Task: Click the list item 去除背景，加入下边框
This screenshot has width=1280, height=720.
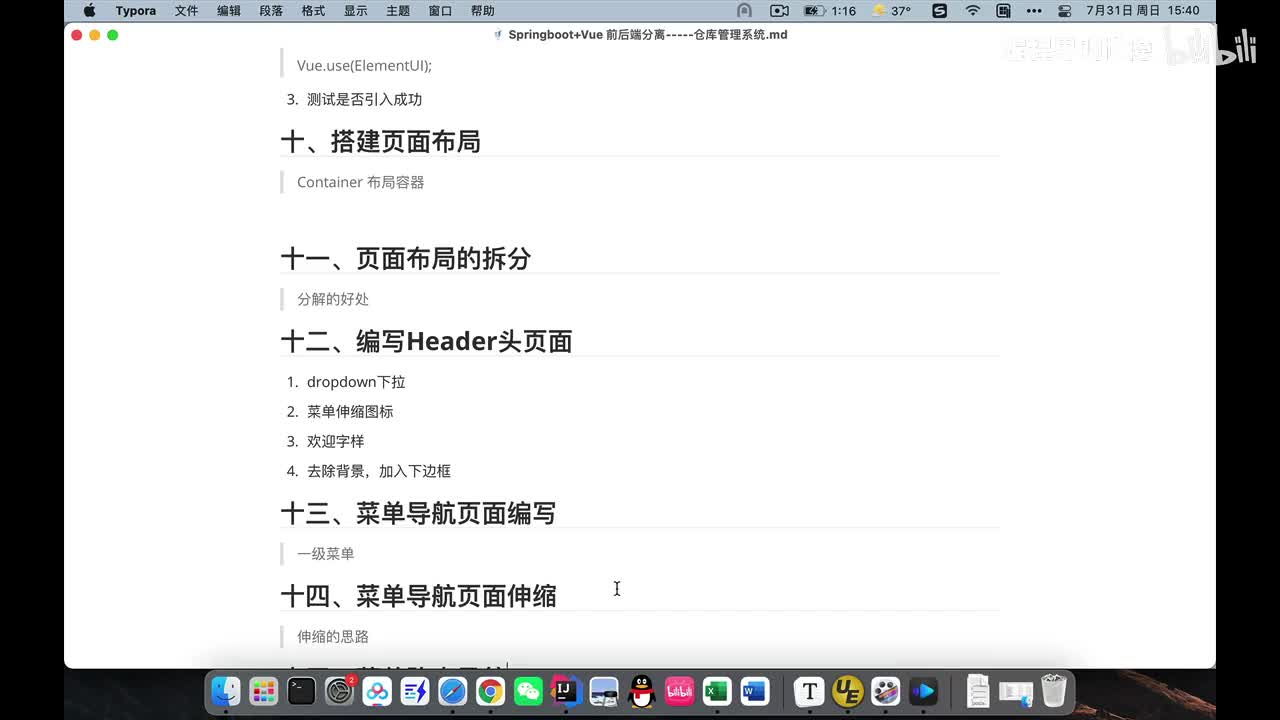Action: click(x=379, y=471)
